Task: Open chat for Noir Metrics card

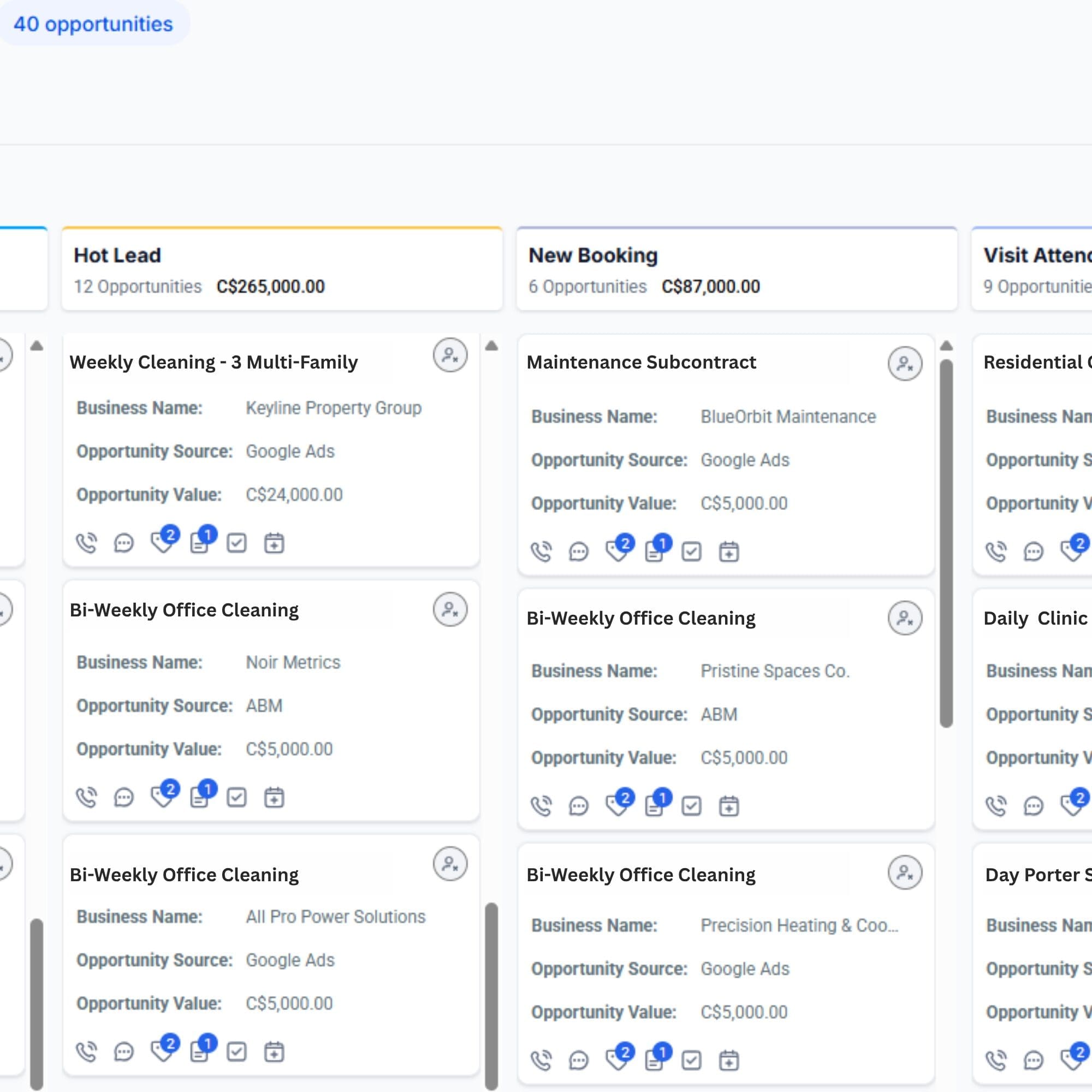Action: [x=124, y=798]
